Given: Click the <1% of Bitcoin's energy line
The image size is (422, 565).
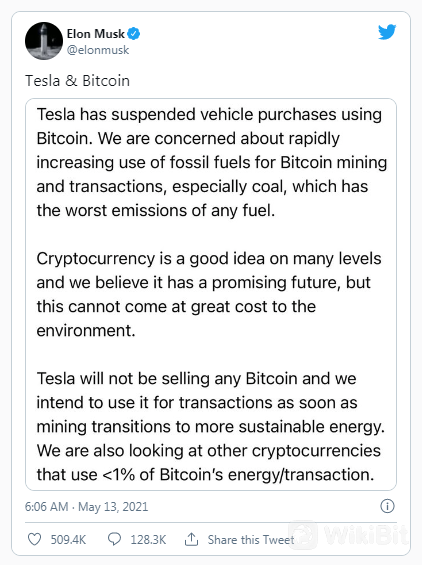Looking at the screenshot, I should click(205, 475).
